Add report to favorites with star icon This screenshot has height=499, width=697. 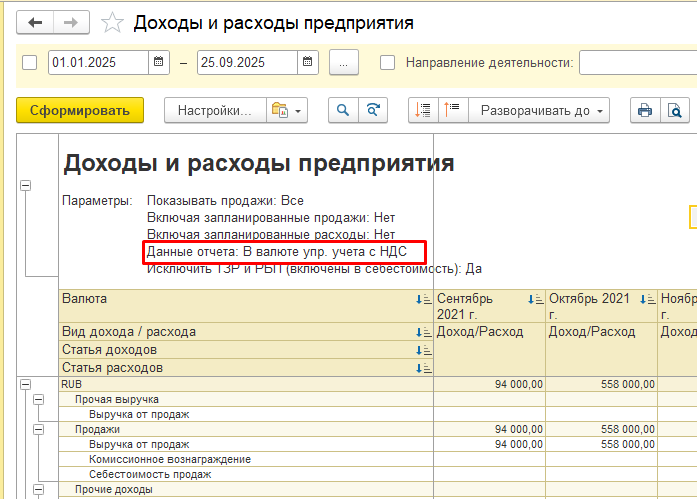tap(113, 22)
